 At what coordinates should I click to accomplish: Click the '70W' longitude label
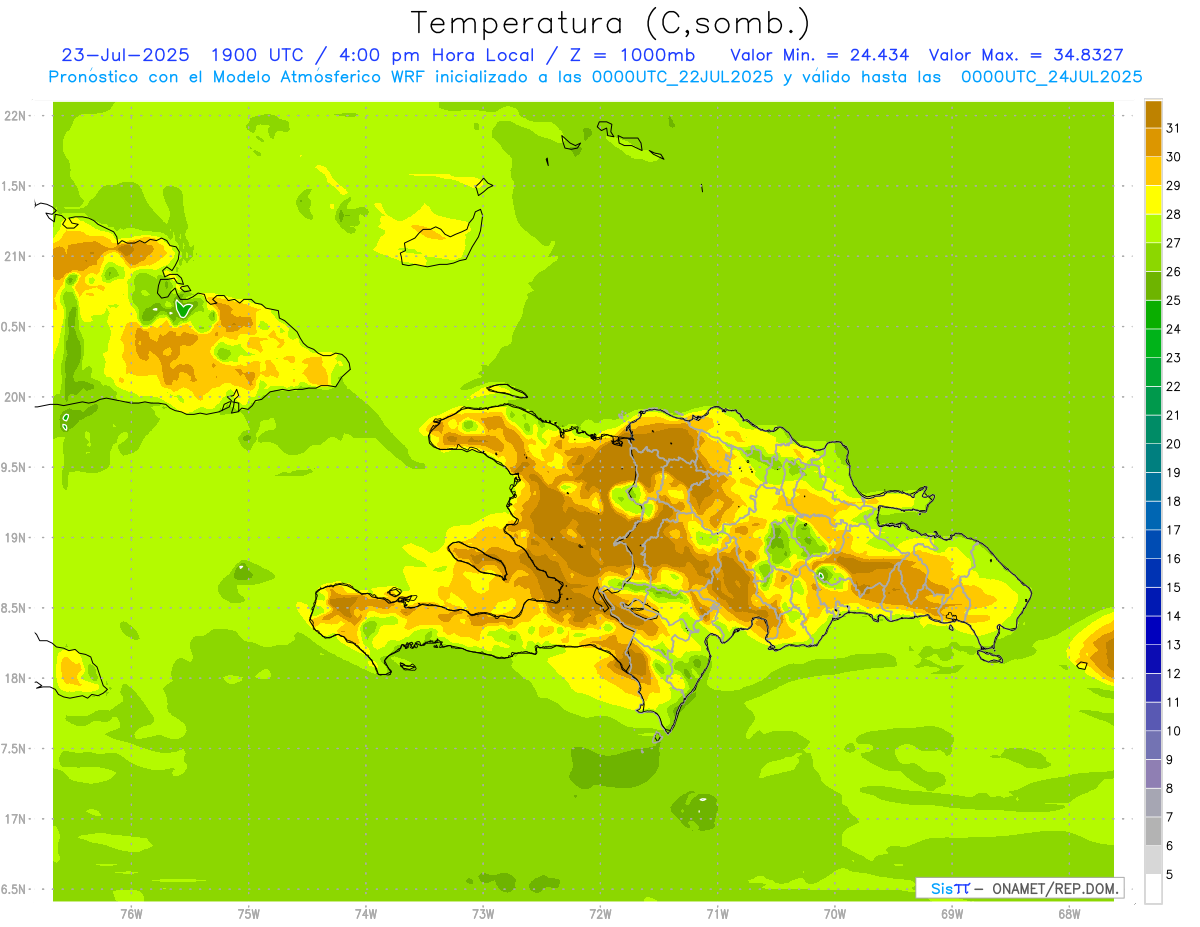click(x=835, y=914)
